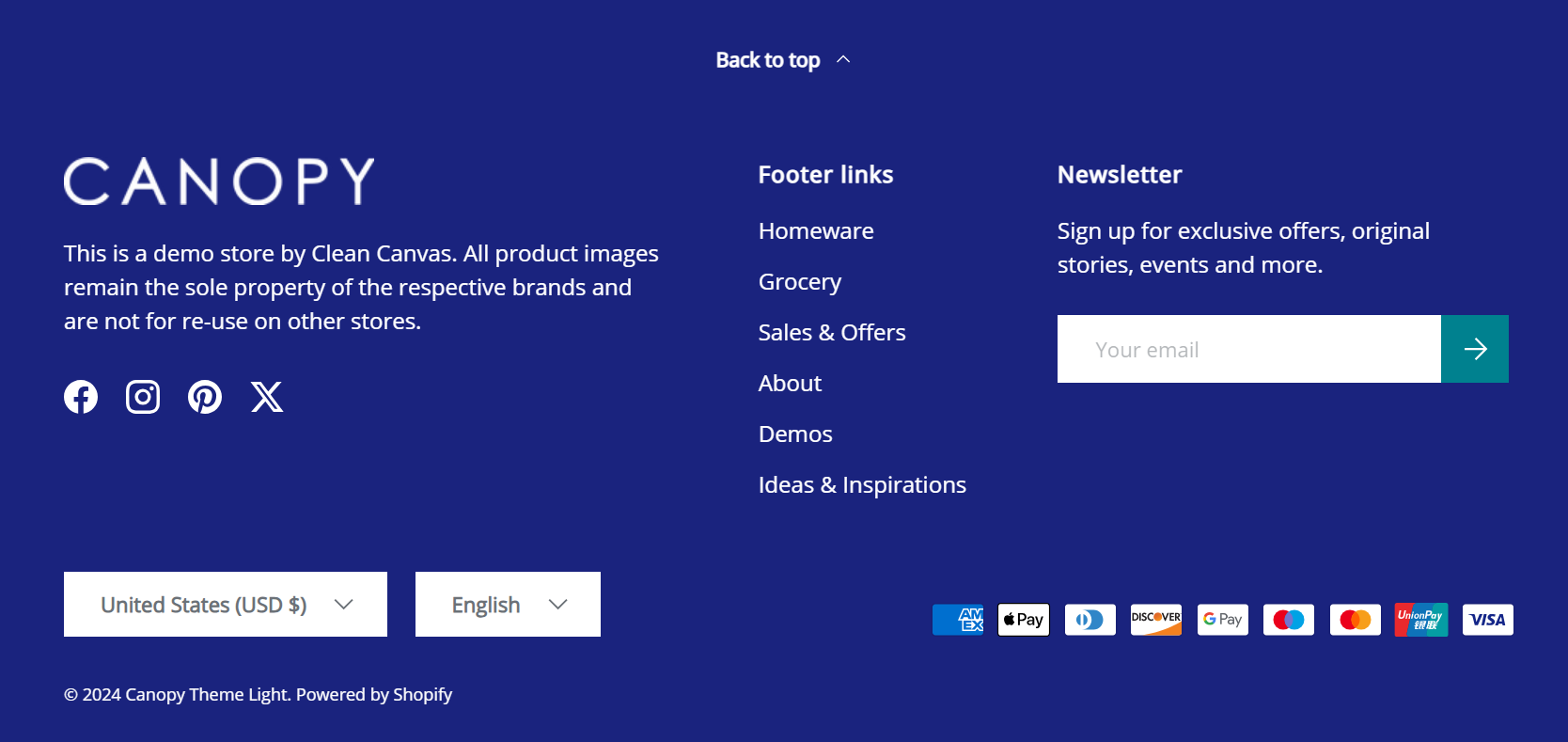Focus the Your email input field
Image resolution: width=1568 pixels, height=742 pixels.
tap(1249, 349)
